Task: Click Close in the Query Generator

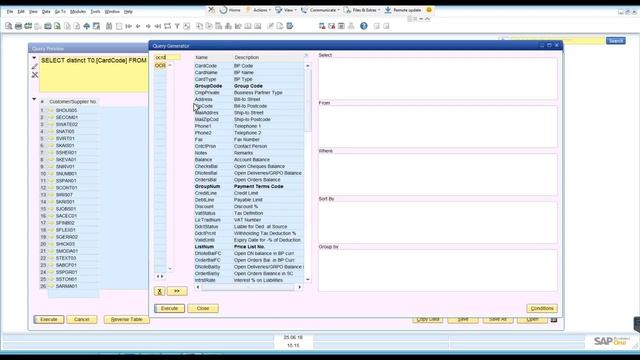Action: pyautogui.click(x=203, y=309)
